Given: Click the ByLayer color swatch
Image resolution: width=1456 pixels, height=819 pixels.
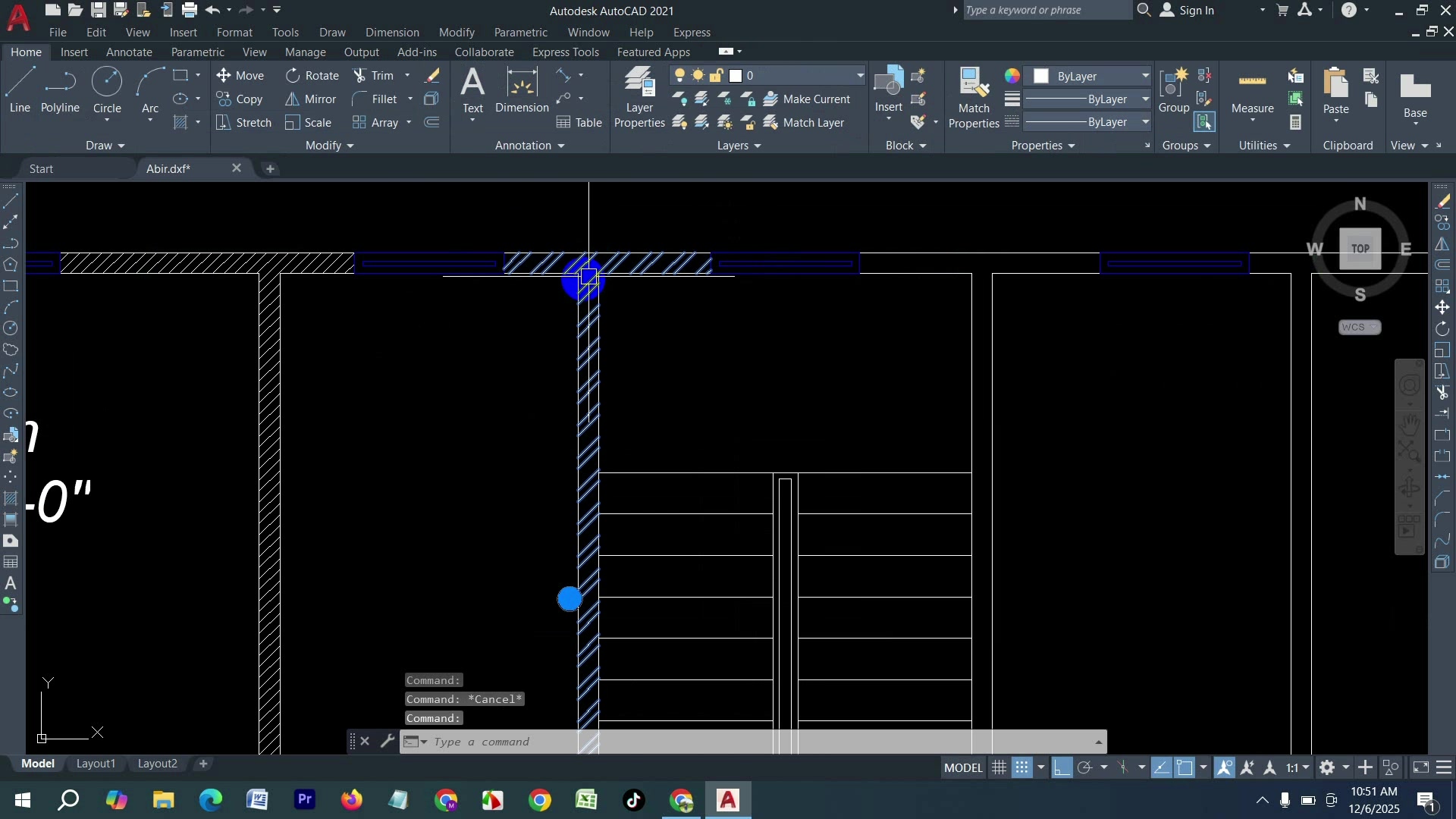Looking at the screenshot, I should click(1042, 76).
